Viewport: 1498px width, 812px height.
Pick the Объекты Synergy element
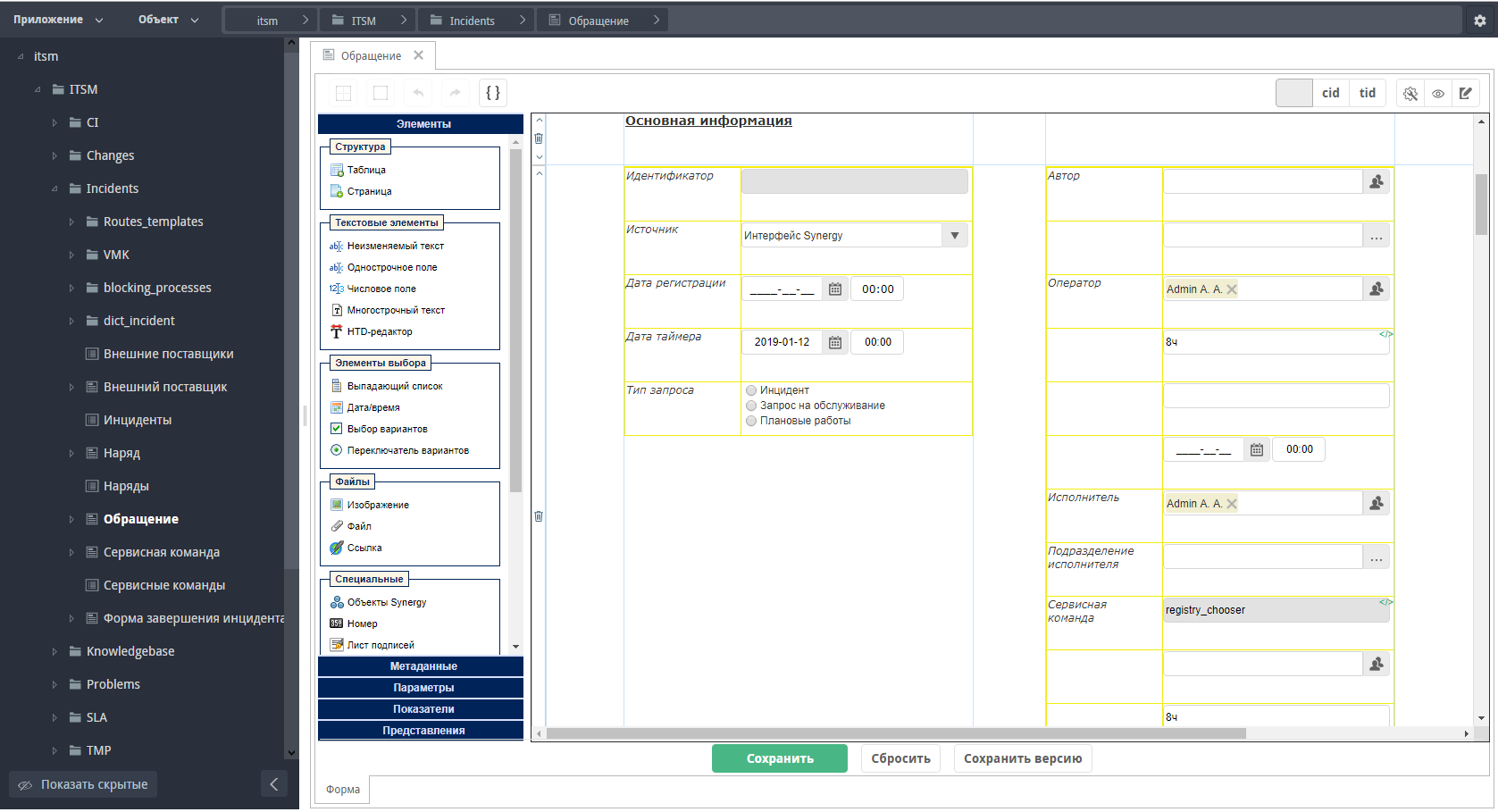(379, 602)
